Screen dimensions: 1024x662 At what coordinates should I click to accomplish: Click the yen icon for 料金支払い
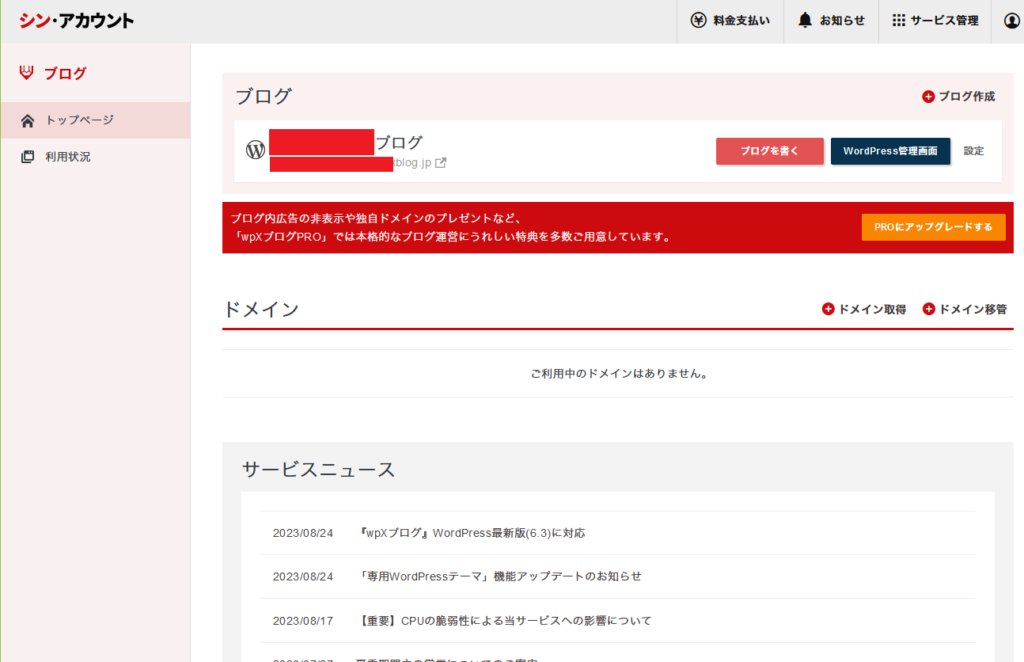(x=698, y=20)
